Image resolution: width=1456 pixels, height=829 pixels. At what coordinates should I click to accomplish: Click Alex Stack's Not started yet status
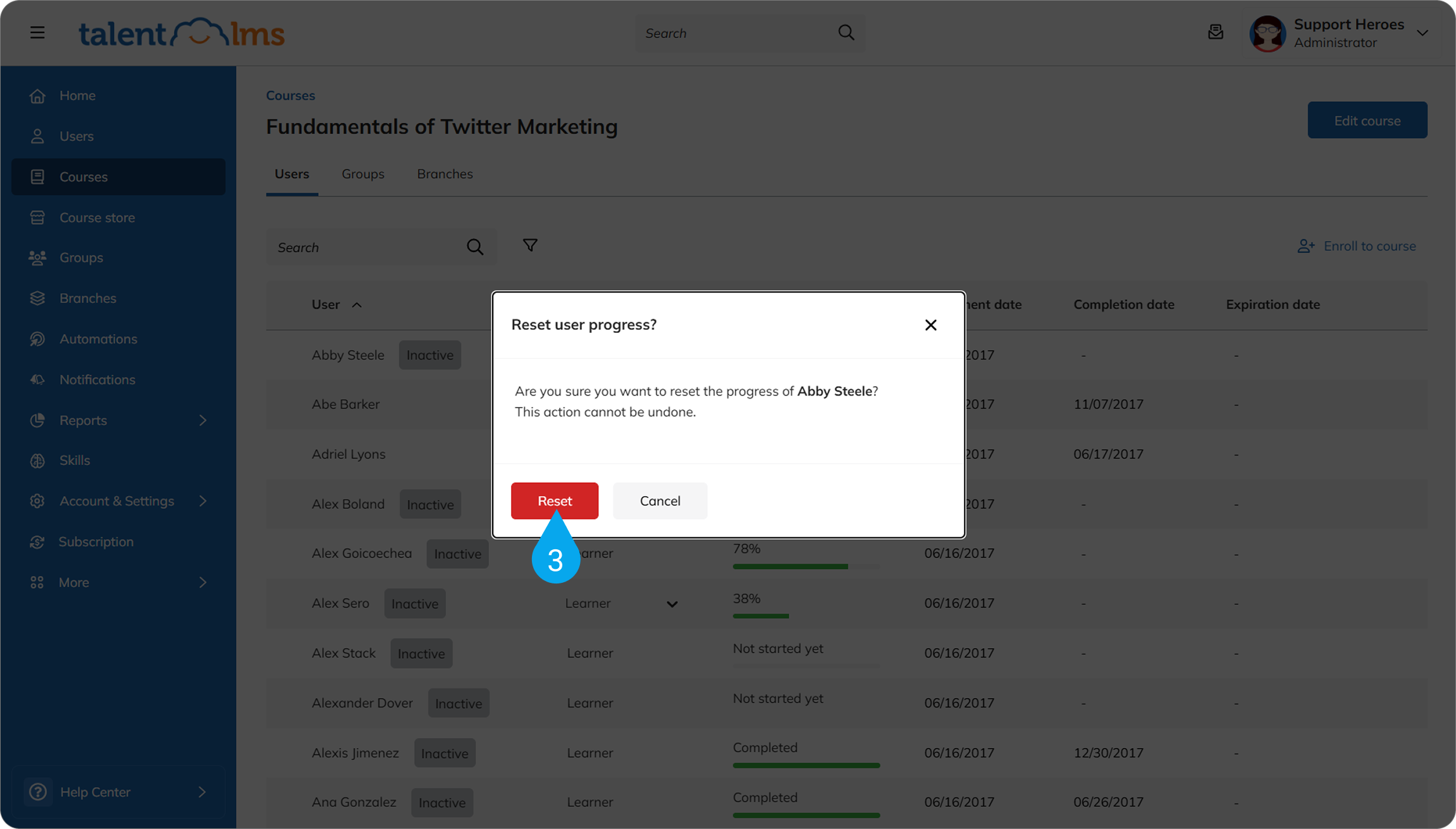click(778, 649)
